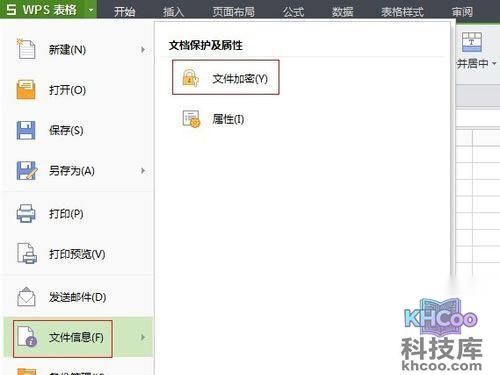Click the Send Mail envelope icon
500x375 pixels.
pos(26,296)
